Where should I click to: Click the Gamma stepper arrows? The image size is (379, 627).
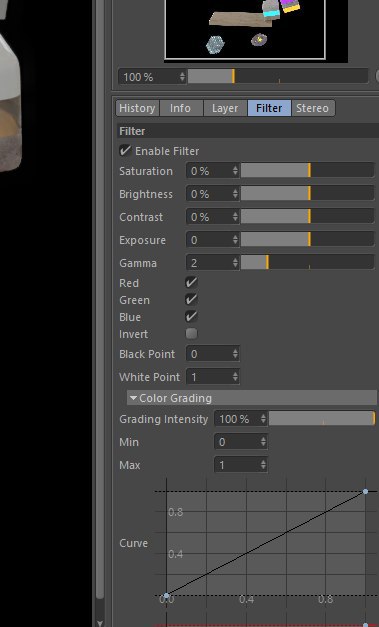pos(235,263)
